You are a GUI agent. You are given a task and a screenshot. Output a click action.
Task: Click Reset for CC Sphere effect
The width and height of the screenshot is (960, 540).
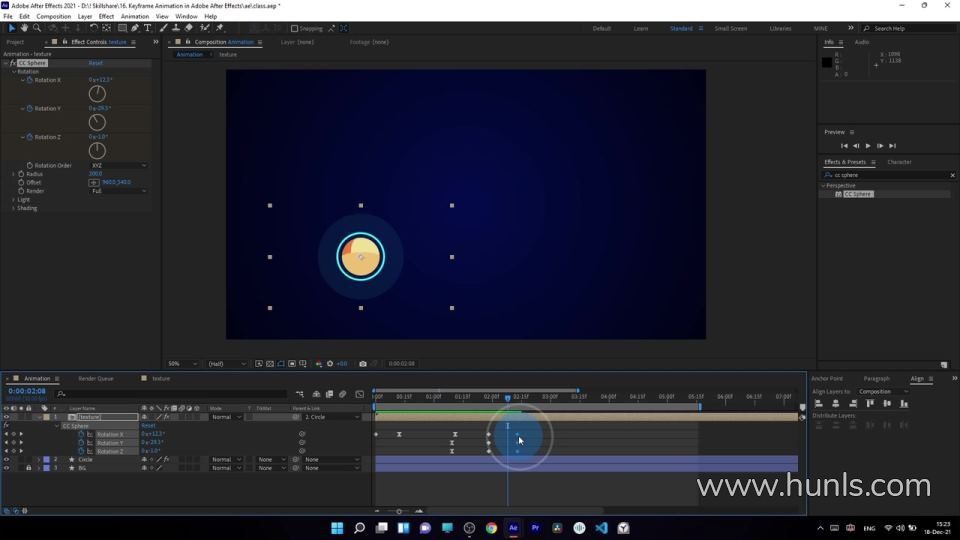point(95,63)
